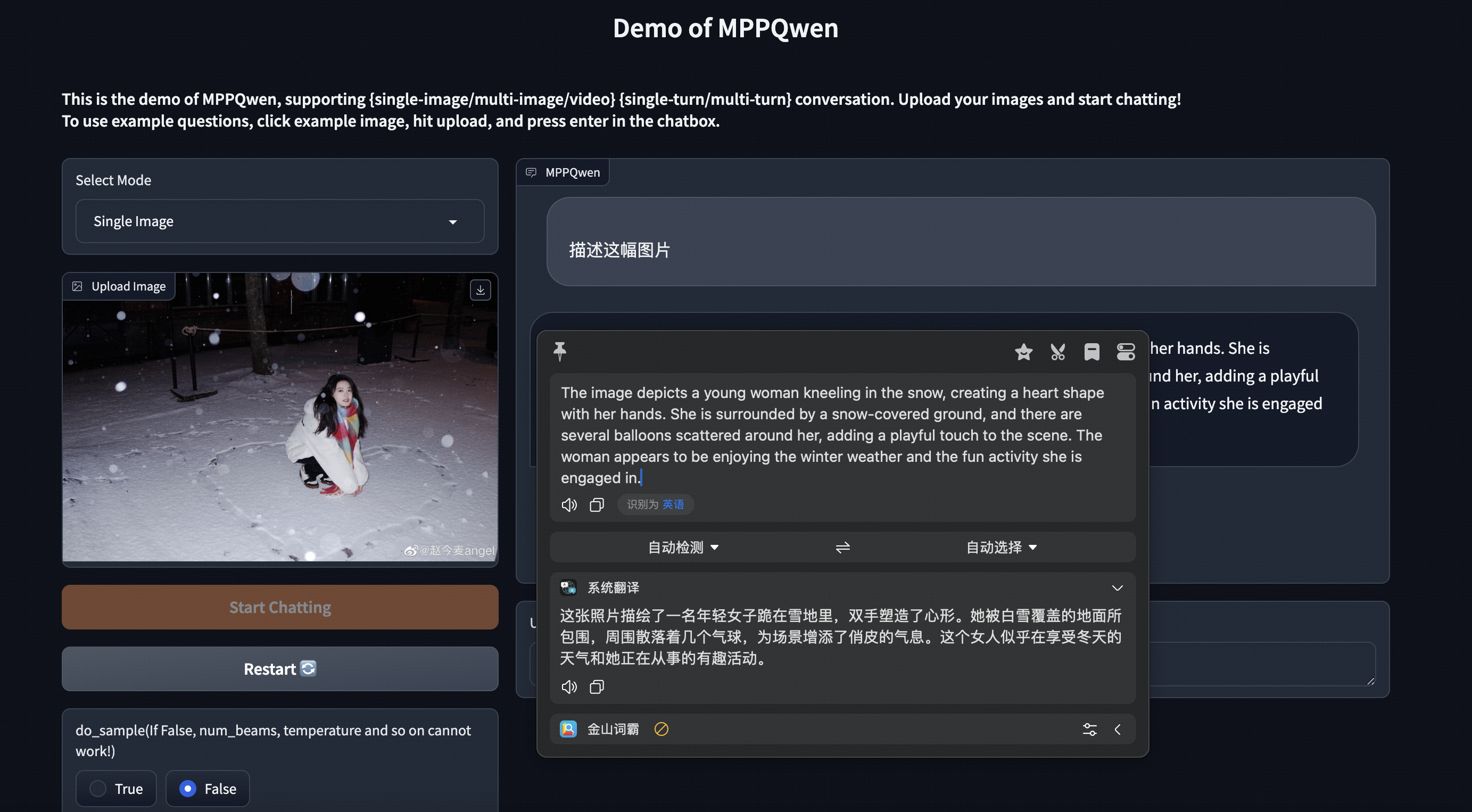Screen dimensions: 1472x812
Task: Click the Start Chatting button
Action: click(280, 607)
